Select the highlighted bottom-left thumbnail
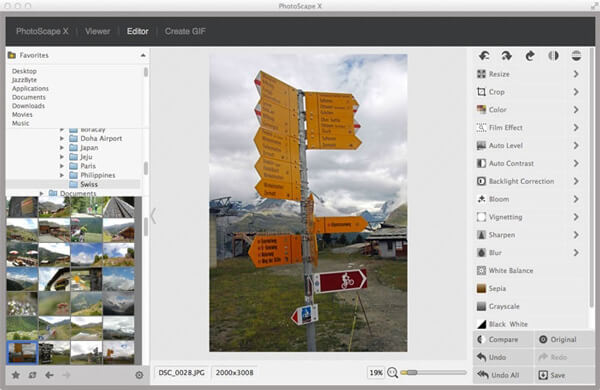600x390 pixels. (22, 352)
